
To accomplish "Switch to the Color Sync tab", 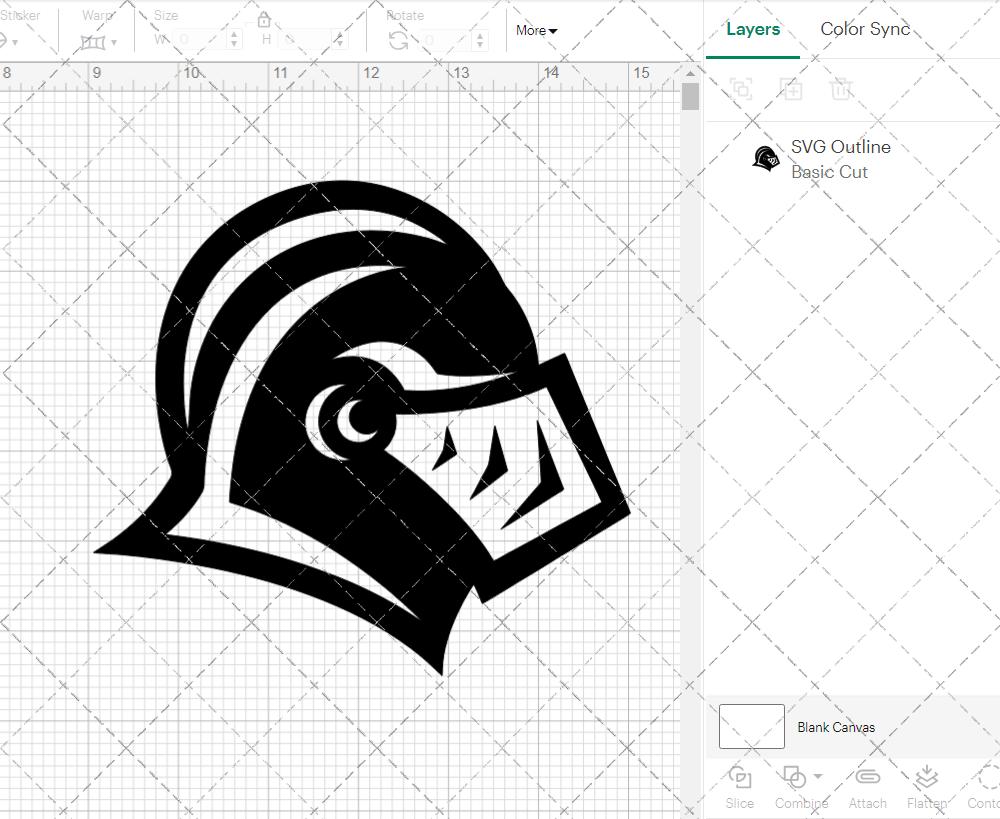I will pos(865,29).
